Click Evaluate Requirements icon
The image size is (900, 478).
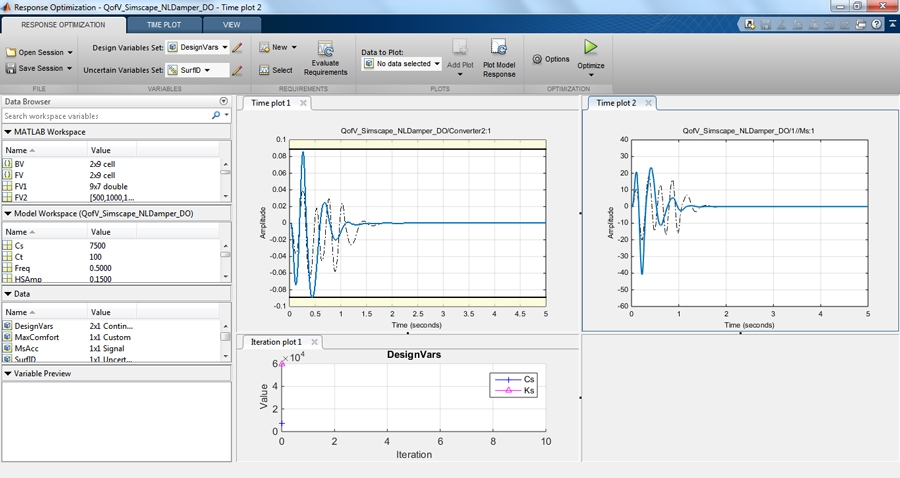click(x=325, y=48)
